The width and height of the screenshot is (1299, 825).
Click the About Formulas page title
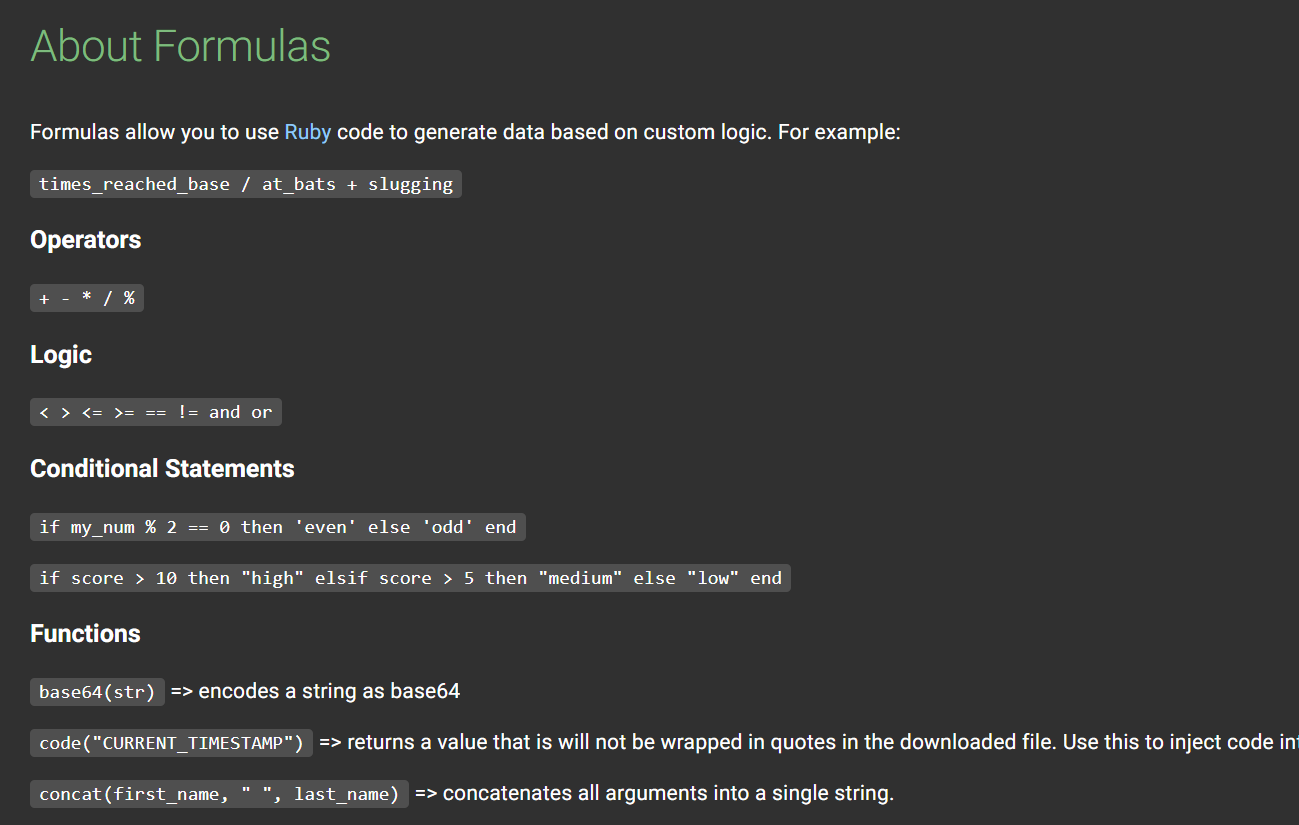(180, 46)
